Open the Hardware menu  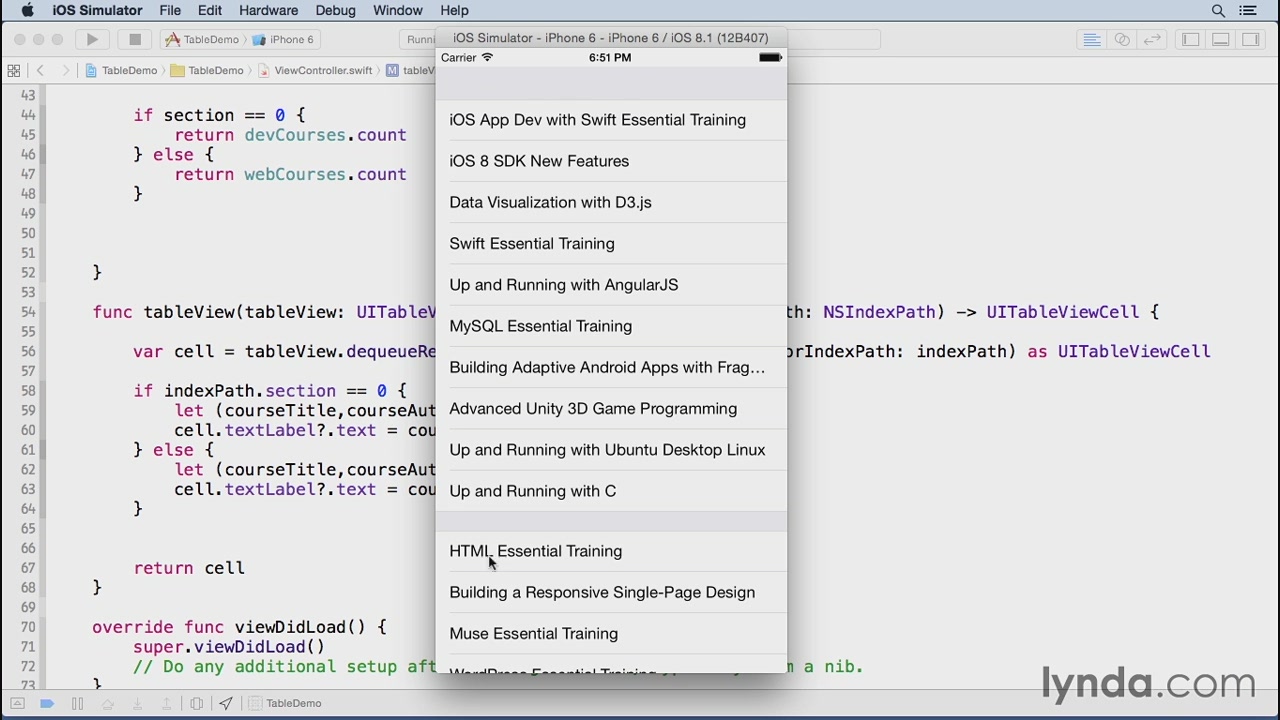[x=268, y=10]
